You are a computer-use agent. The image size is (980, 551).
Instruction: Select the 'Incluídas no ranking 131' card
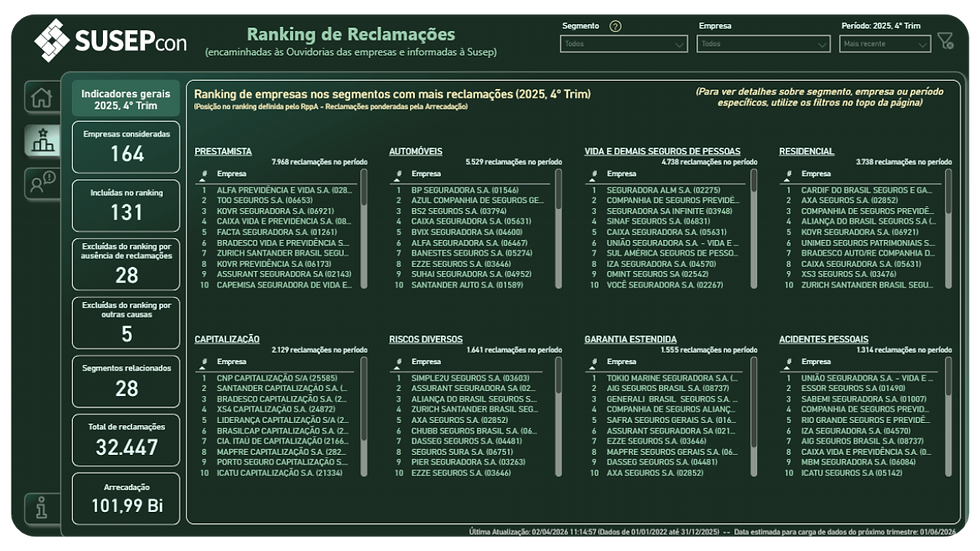tap(126, 206)
